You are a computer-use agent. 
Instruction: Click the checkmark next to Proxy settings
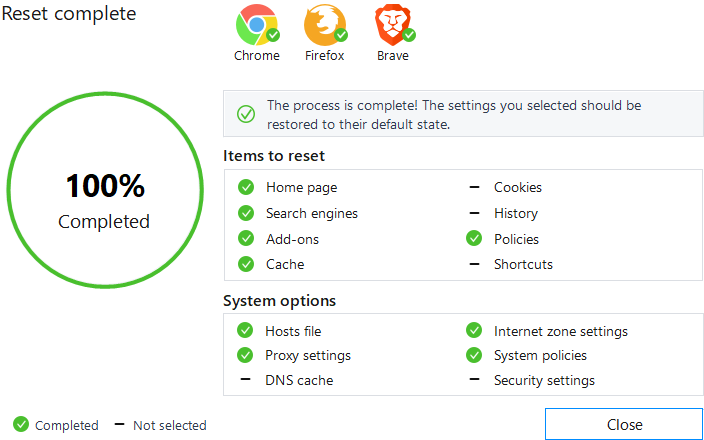[x=245, y=355]
